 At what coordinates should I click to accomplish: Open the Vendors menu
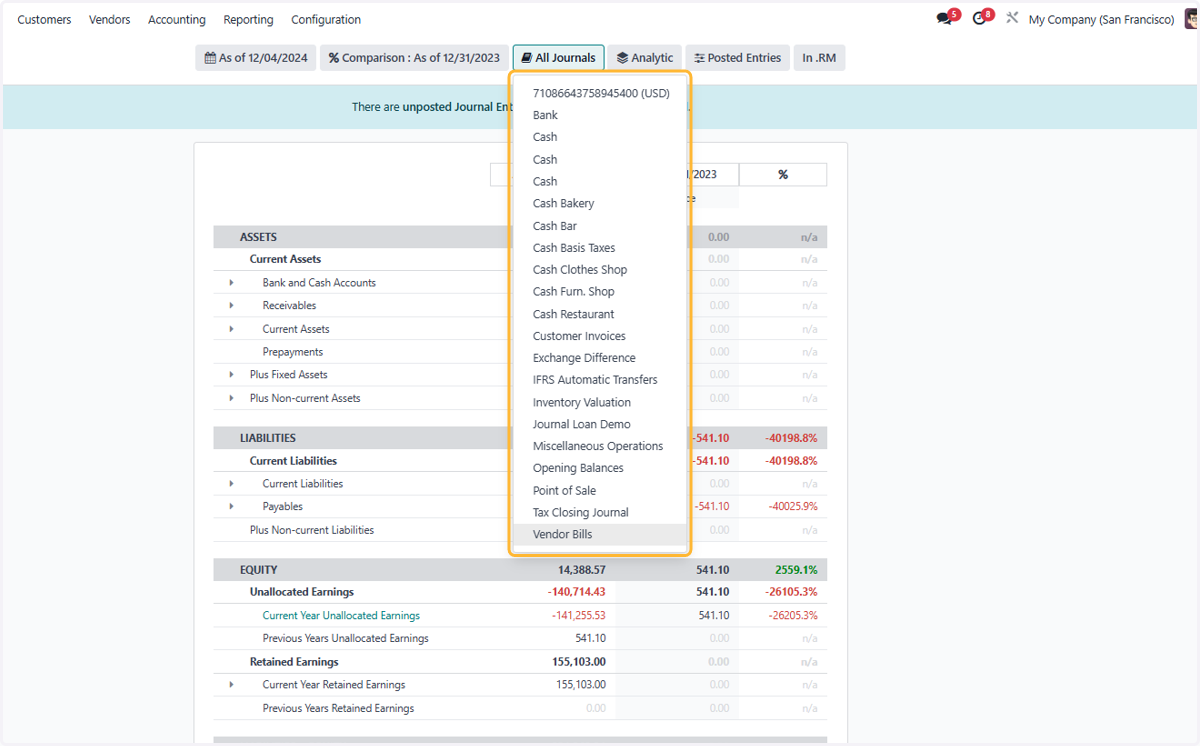click(x=110, y=20)
